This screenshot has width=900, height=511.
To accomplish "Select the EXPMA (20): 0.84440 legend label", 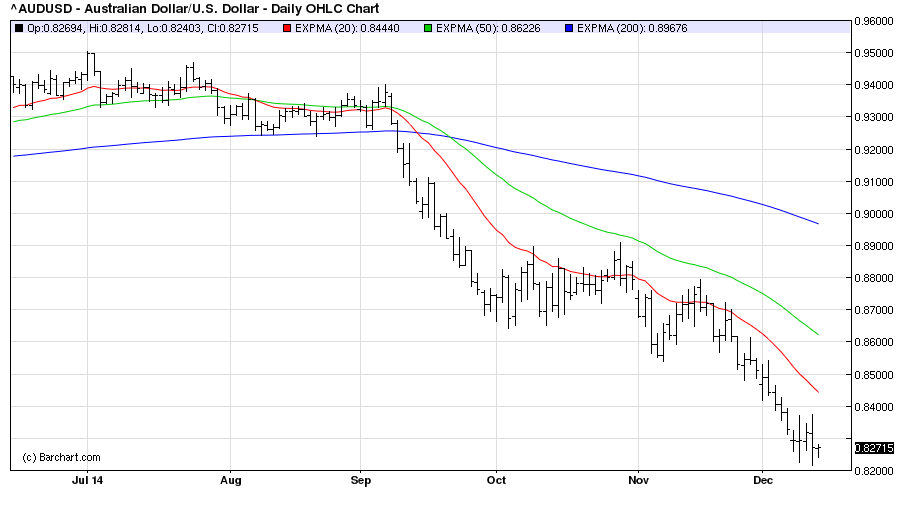I will tap(338, 27).
